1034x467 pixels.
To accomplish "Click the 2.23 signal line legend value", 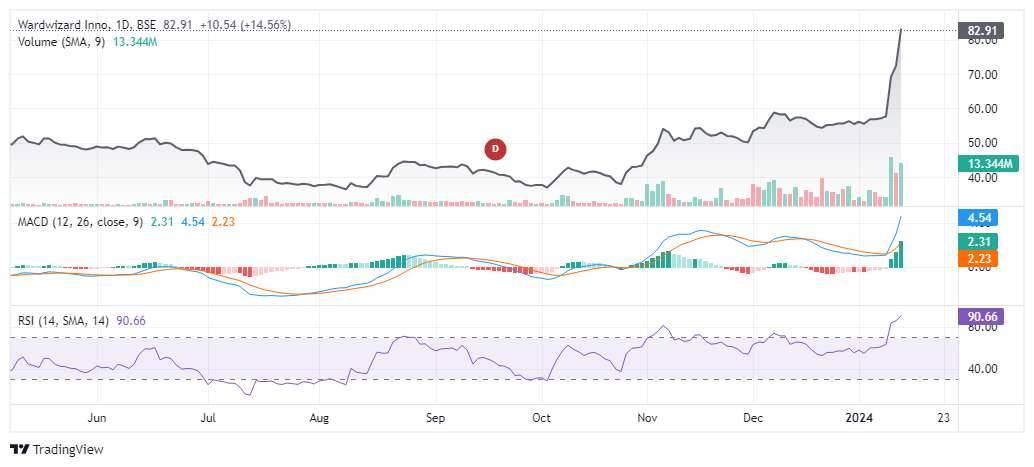I will 224,222.
